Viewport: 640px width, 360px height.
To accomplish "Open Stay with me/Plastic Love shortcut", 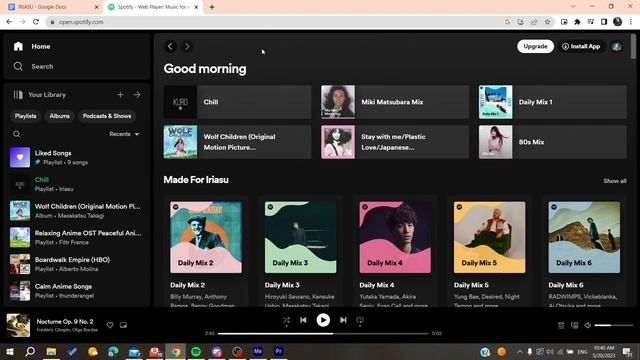I will click(395, 142).
